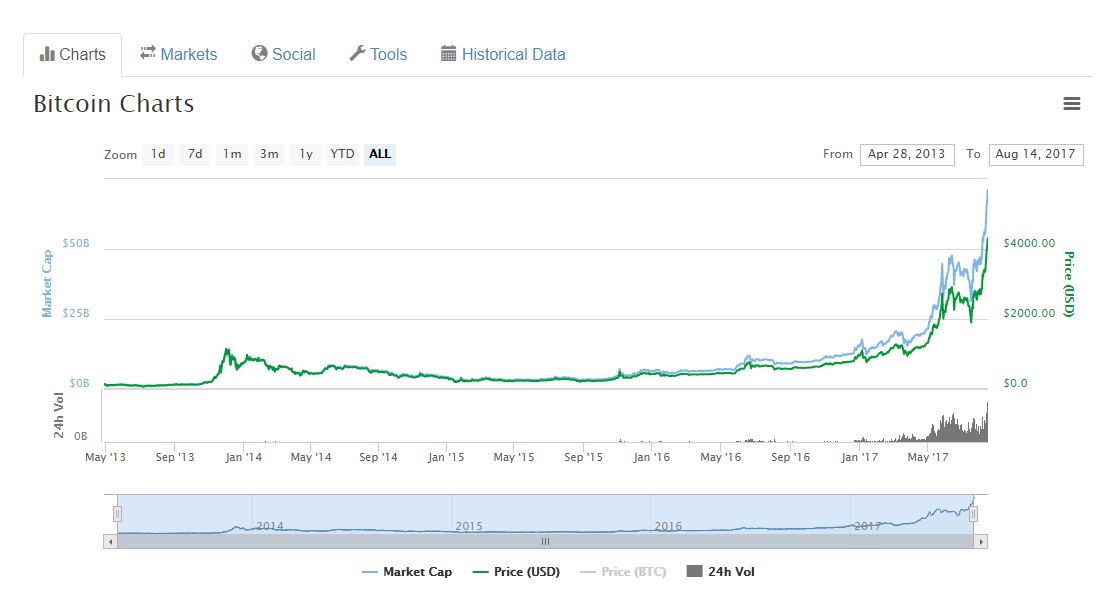1112x589 pixels.
Task: Click the navigator scroll left arrow
Action: (110, 542)
